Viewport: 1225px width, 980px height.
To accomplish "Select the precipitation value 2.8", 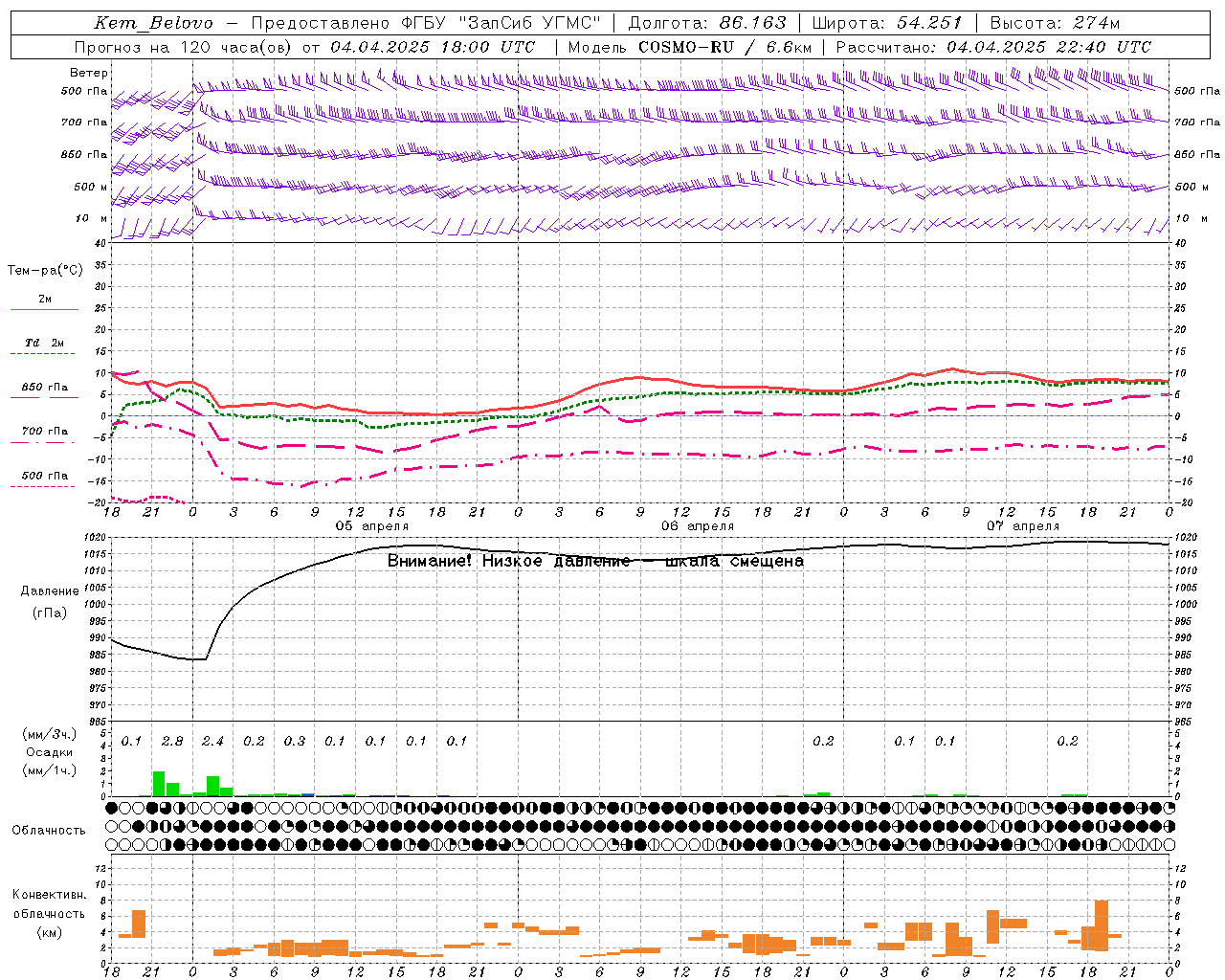I will click(x=172, y=742).
